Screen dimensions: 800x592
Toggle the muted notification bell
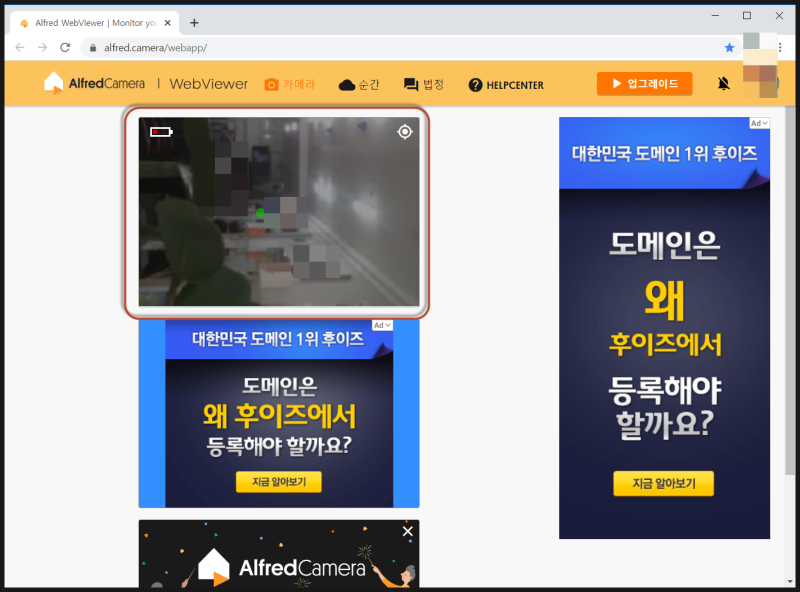click(723, 84)
